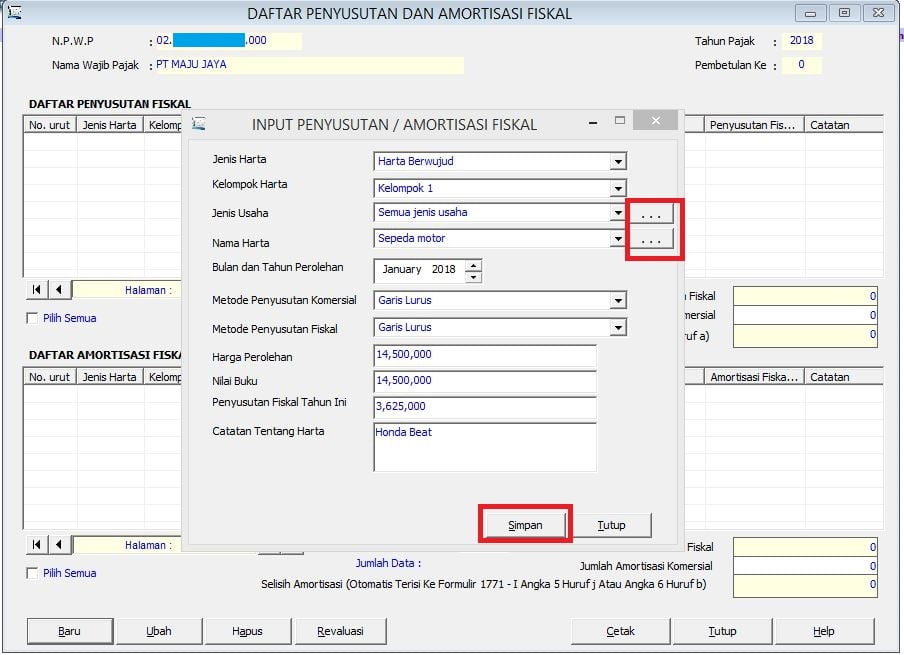Click Jumlah Amortisasi Komersial value field
The height and width of the screenshot is (655, 904).
[x=805, y=566]
